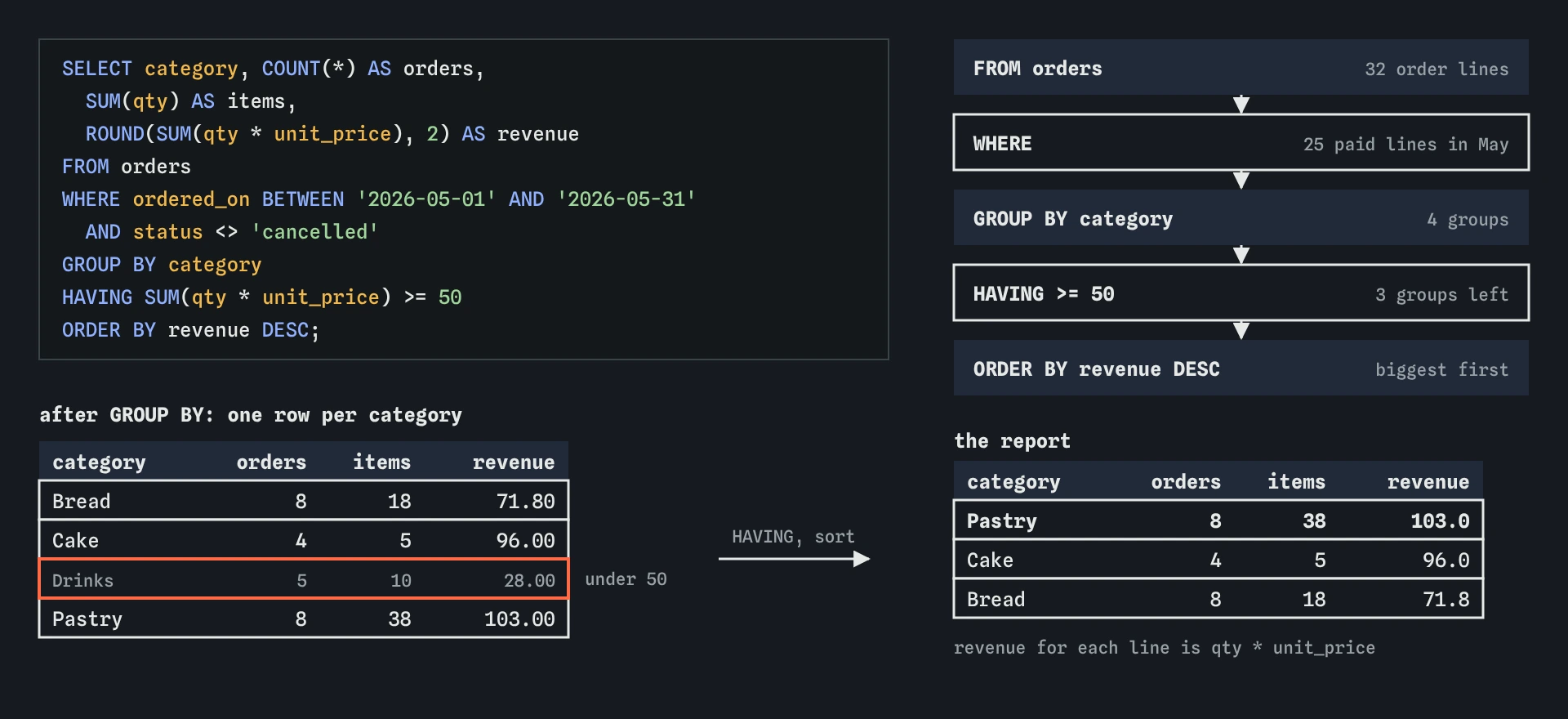Click the "AND status <> 'cancelled'" code line

232,232
